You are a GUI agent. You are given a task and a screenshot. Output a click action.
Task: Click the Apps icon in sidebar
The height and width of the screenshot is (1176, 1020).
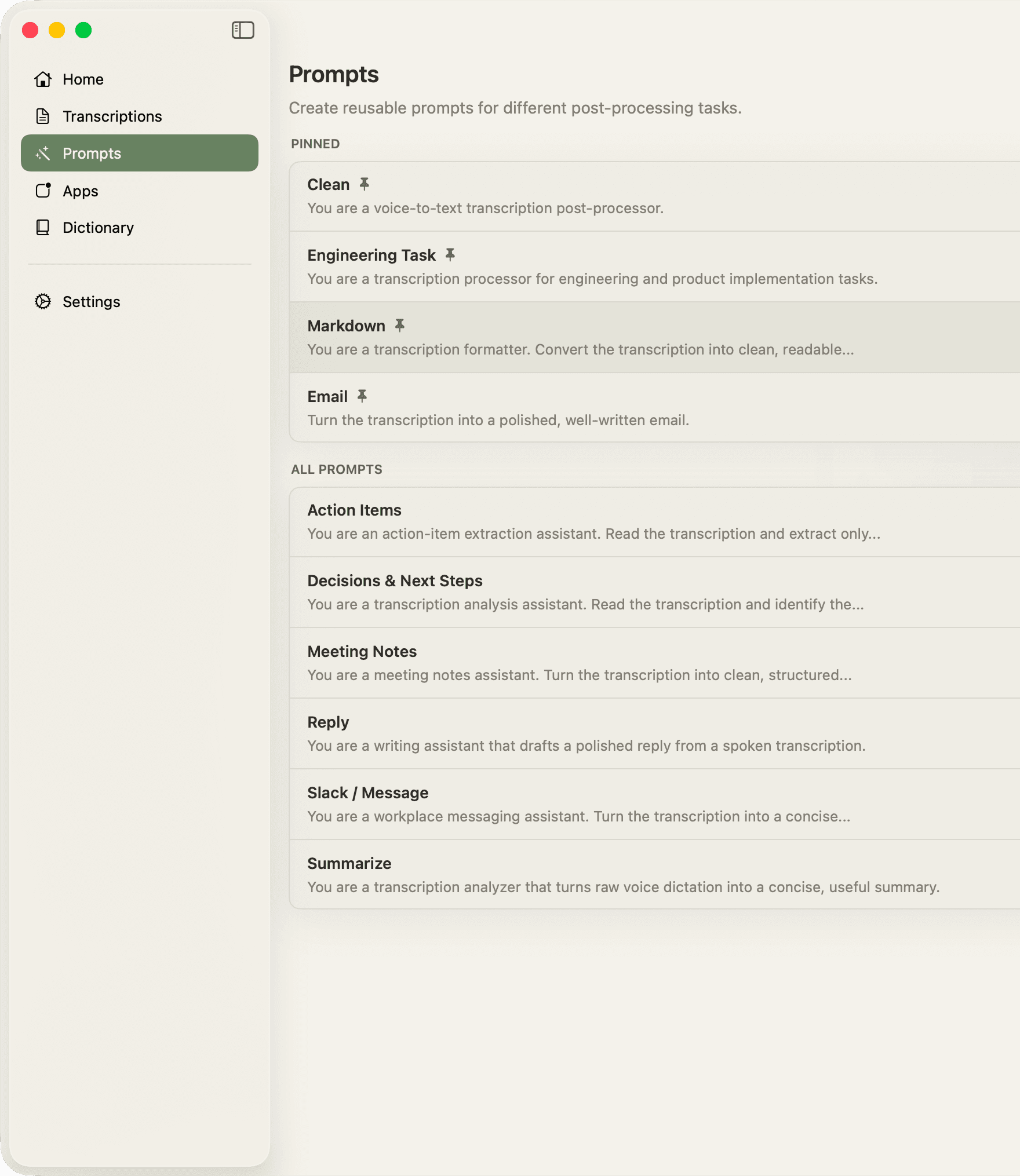(x=43, y=191)
